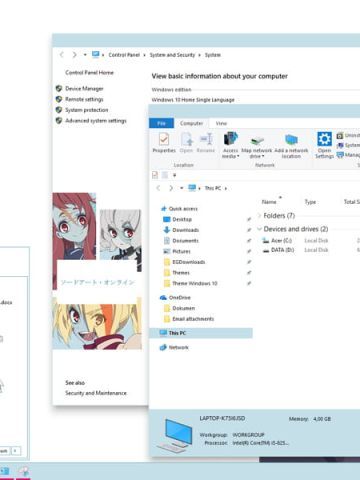
Task: Go forward in Control Panel window
Action: [74, 55]
